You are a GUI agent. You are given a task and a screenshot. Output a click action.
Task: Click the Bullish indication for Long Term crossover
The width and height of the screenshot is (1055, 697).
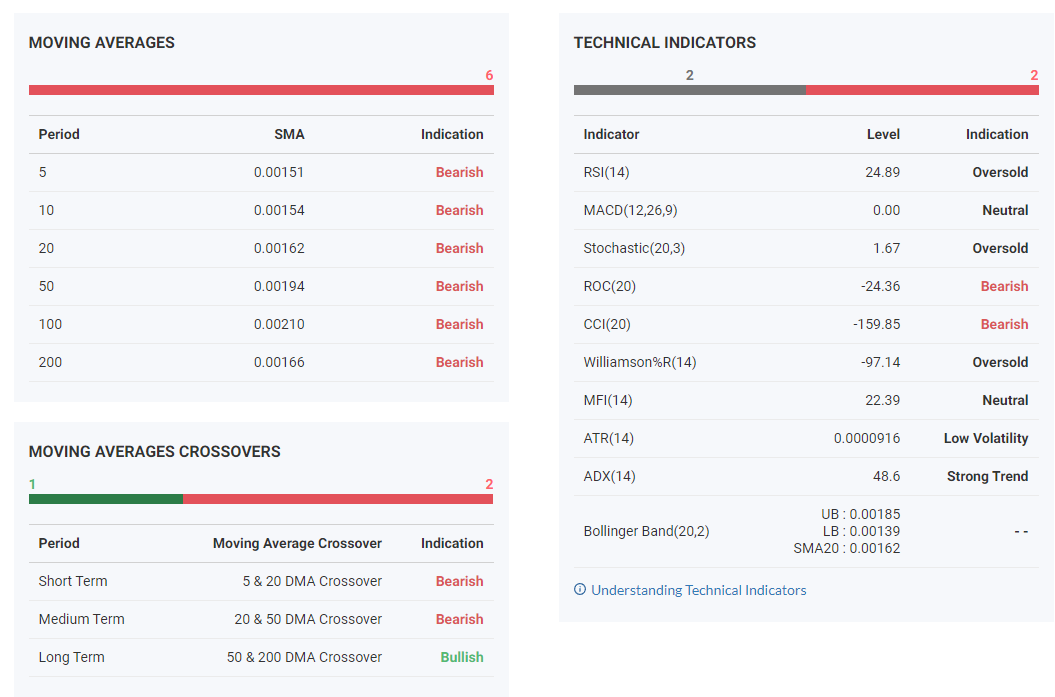pos(461,657)
